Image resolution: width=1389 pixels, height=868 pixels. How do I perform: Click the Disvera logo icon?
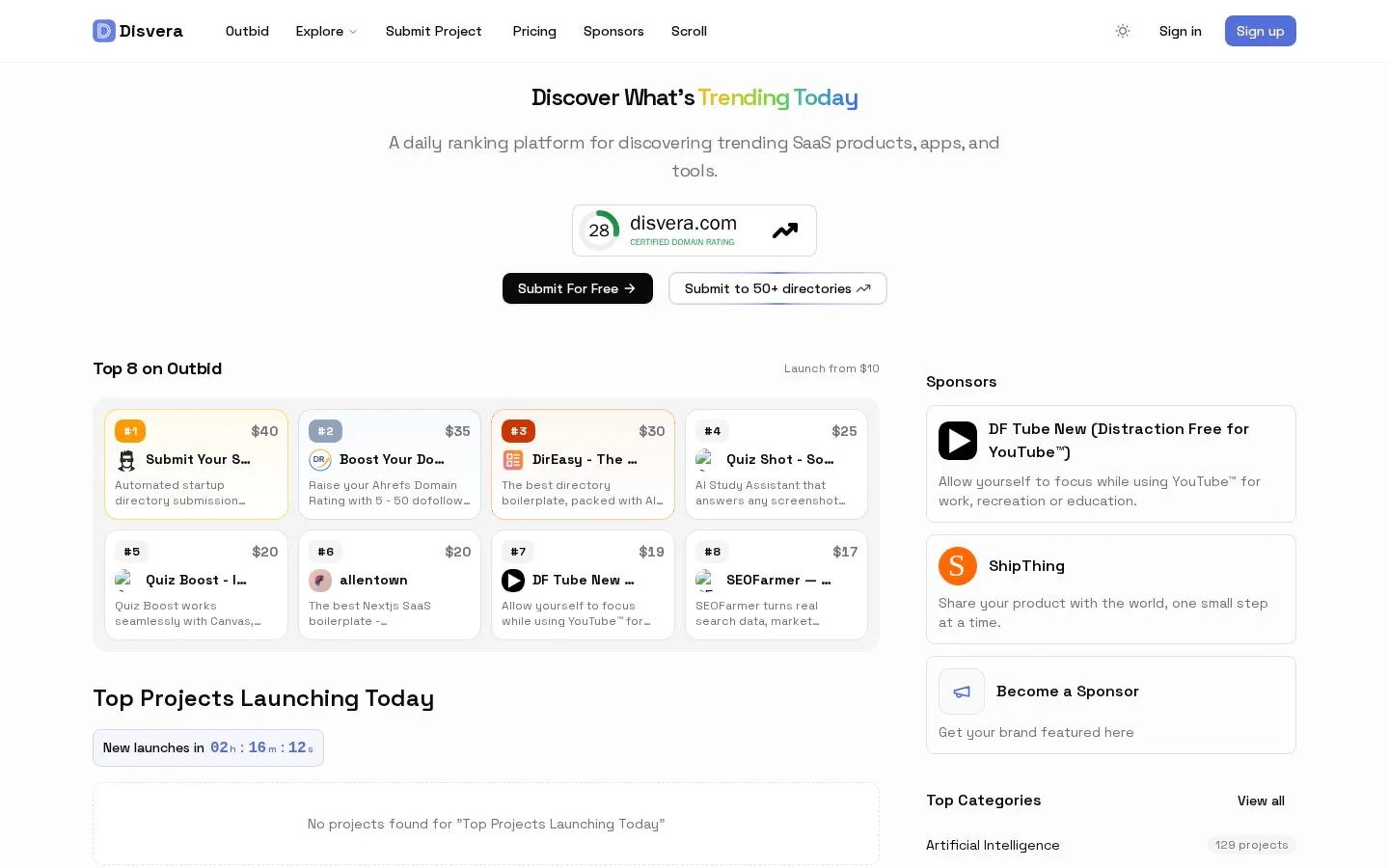coord(104,31)
